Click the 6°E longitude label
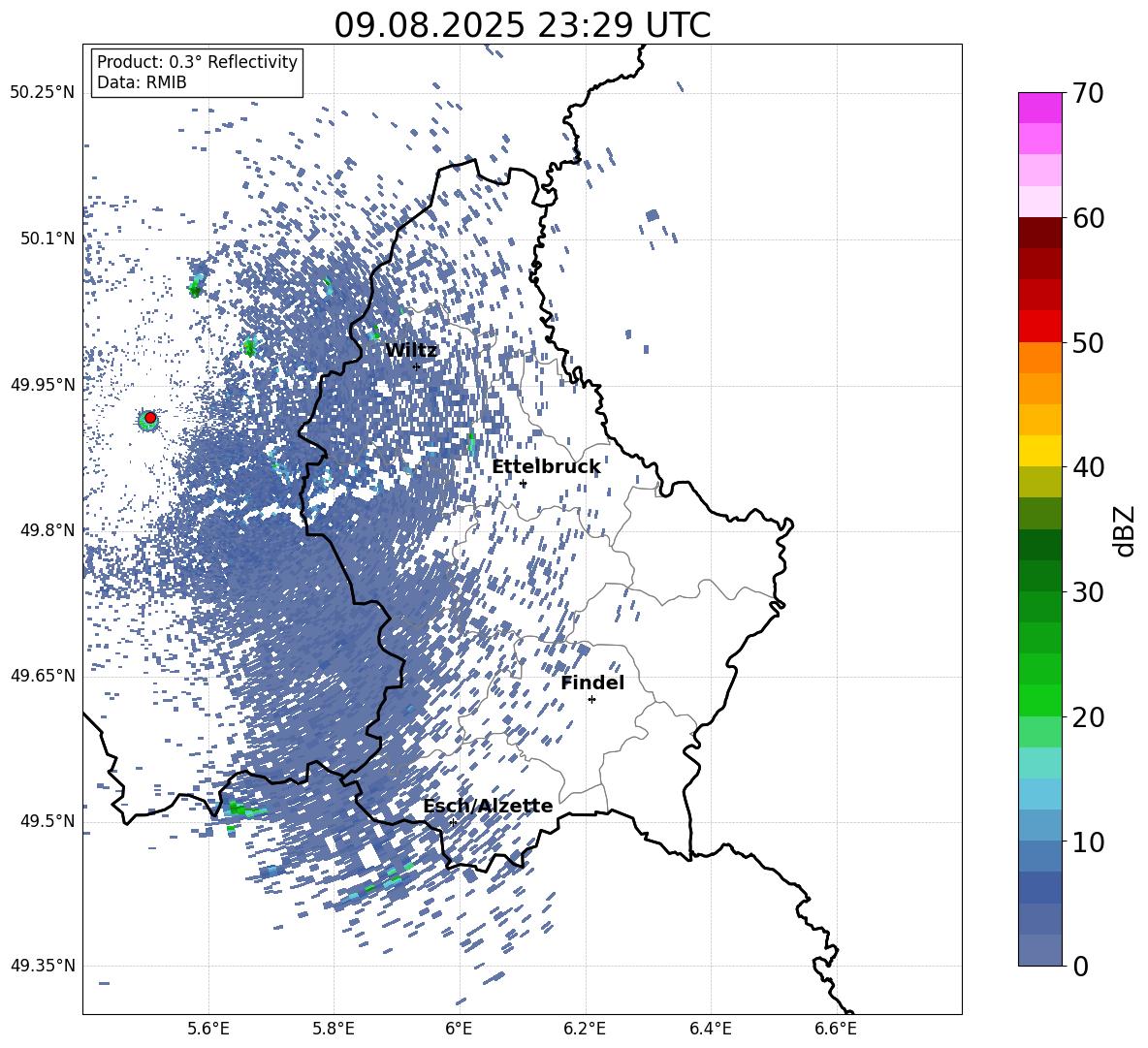 pyautogui.click(x=459, y=1029)
